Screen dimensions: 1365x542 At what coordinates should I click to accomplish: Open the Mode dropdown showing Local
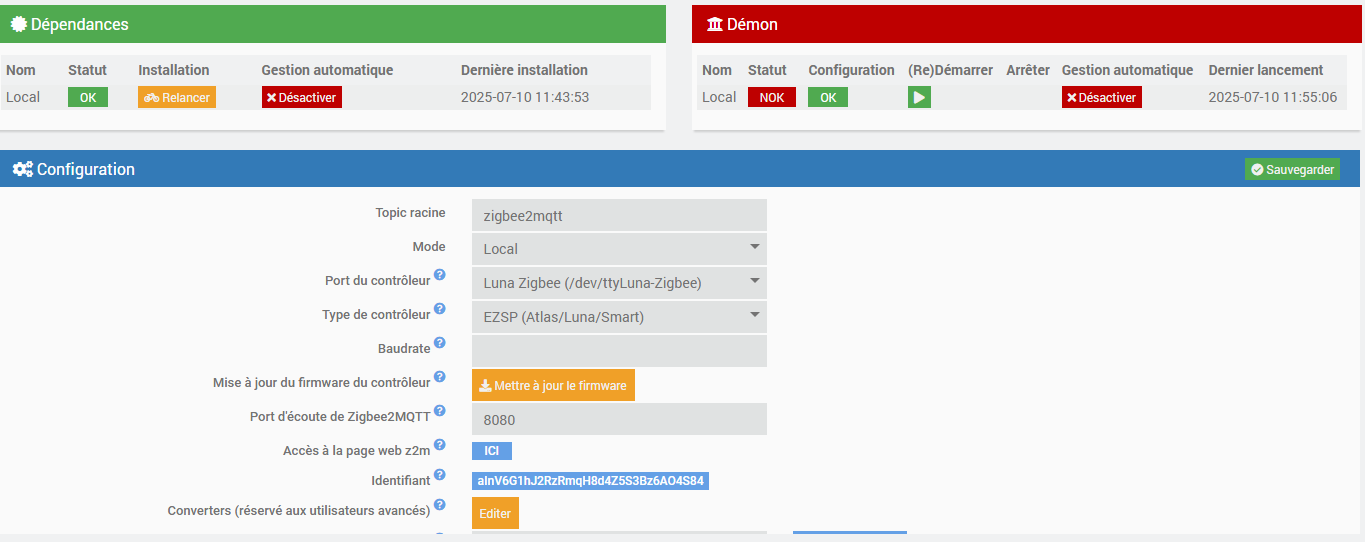(619, 249)
